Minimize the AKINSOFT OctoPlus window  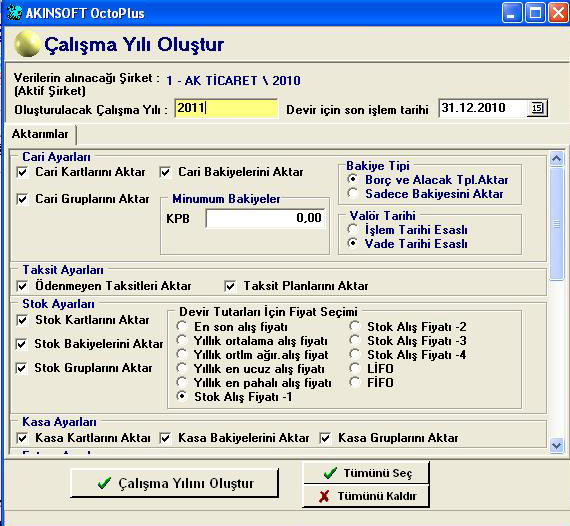pyautogui.click(x=512, y=13)
